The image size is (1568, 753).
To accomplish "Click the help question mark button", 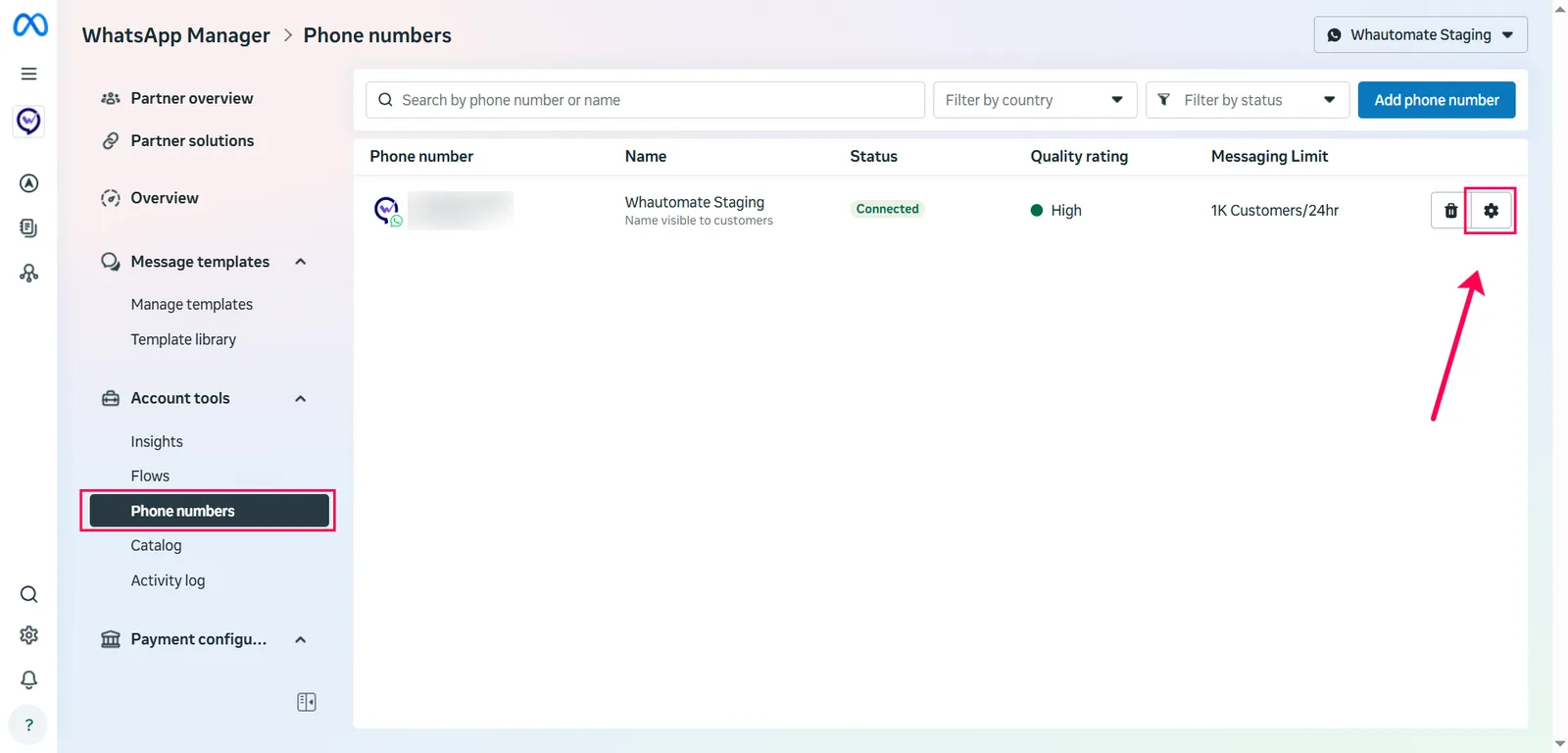I will point(28,726).
